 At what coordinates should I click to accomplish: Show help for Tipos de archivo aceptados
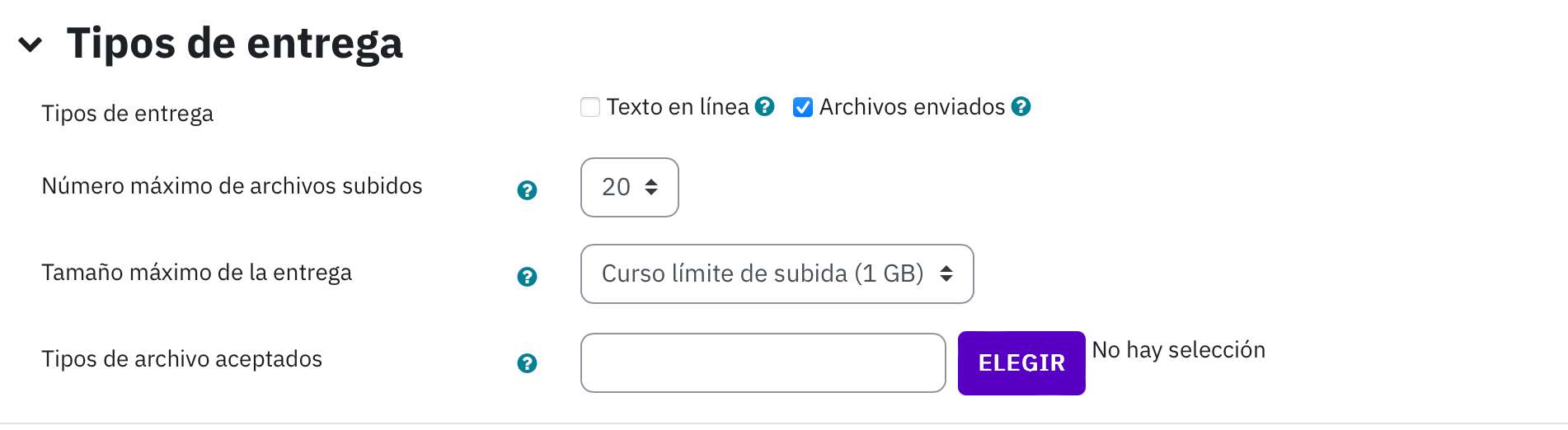(527, 363)
